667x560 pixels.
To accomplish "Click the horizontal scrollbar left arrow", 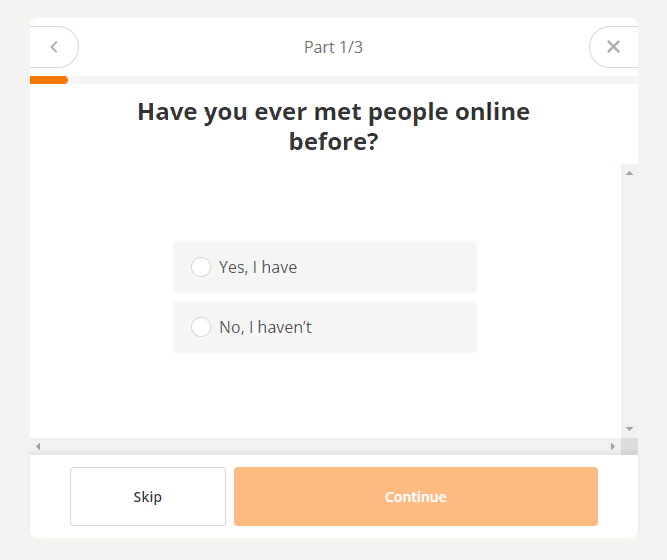I will (38, 446).
